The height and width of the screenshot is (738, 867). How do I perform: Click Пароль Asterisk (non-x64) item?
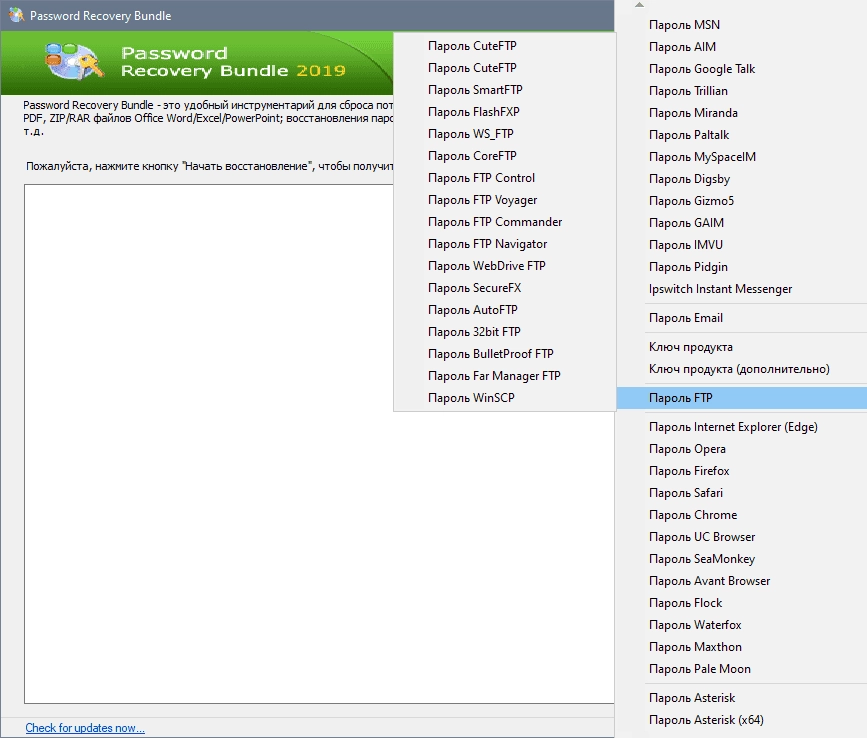pos(741,698)
